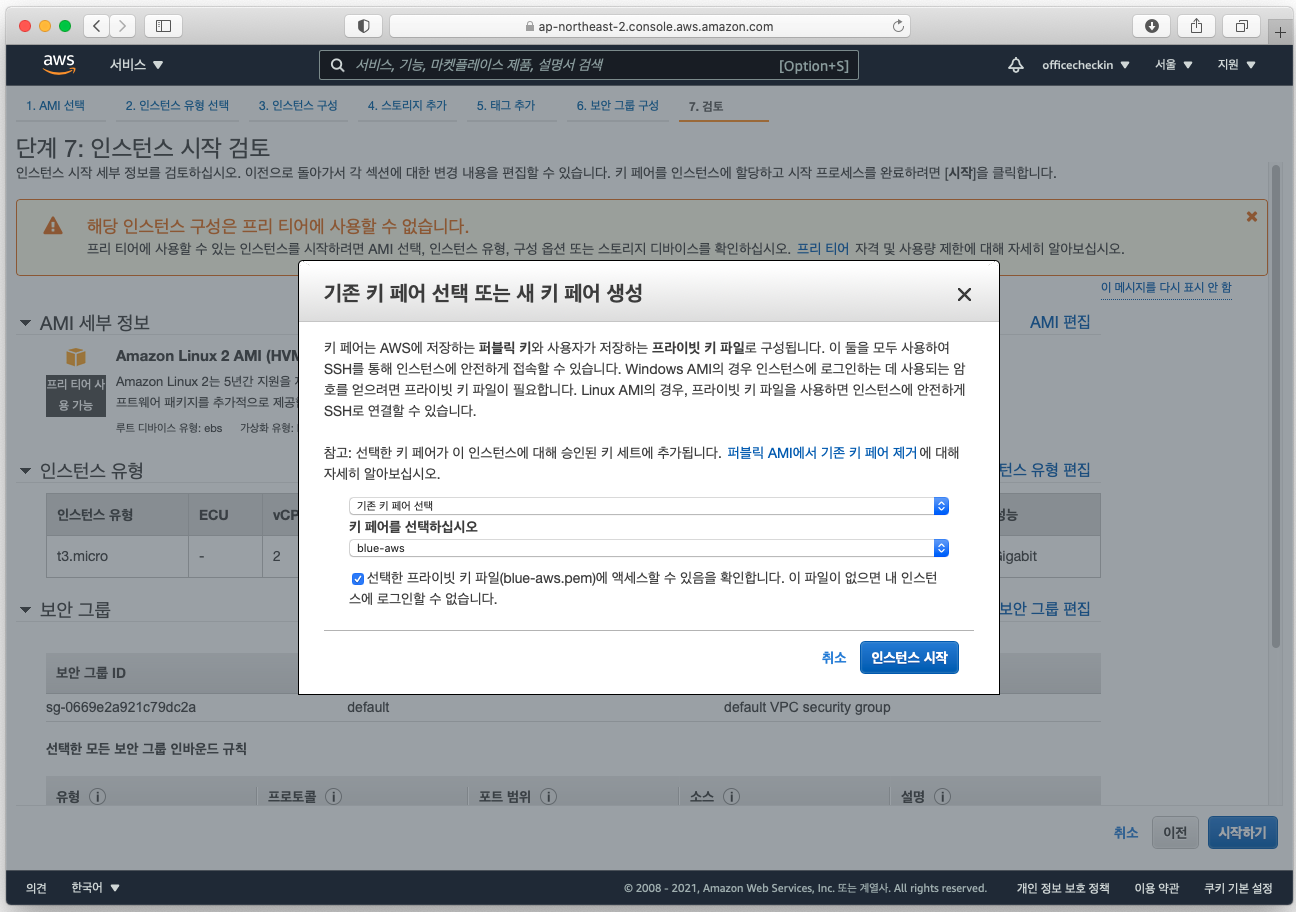The width and height of the screenshot is (1296, 912).
Task: Click 이 메시지를 다시 표시 안 함 link
Action: click(1166, 287)
